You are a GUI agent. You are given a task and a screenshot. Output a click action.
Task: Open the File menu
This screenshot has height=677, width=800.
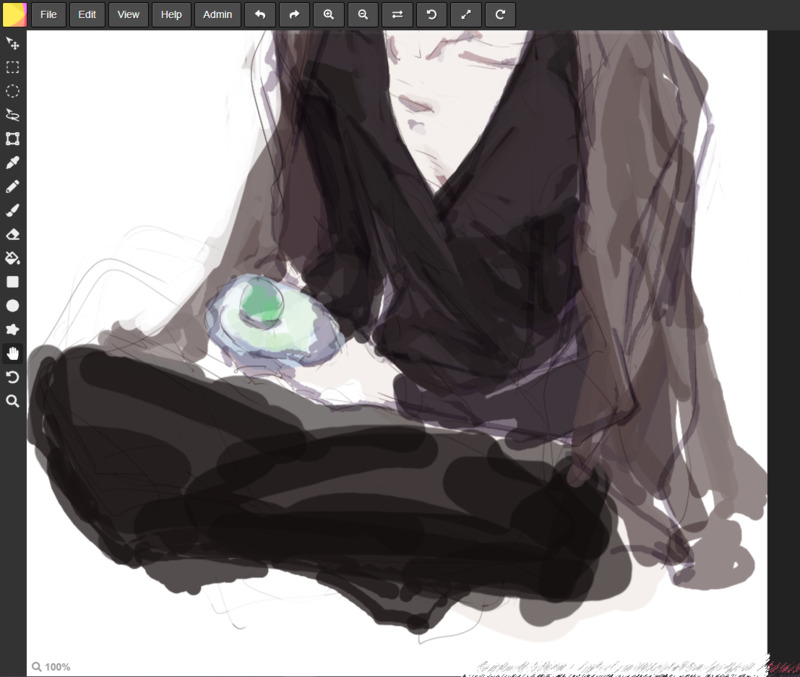(x=48, y=14)
